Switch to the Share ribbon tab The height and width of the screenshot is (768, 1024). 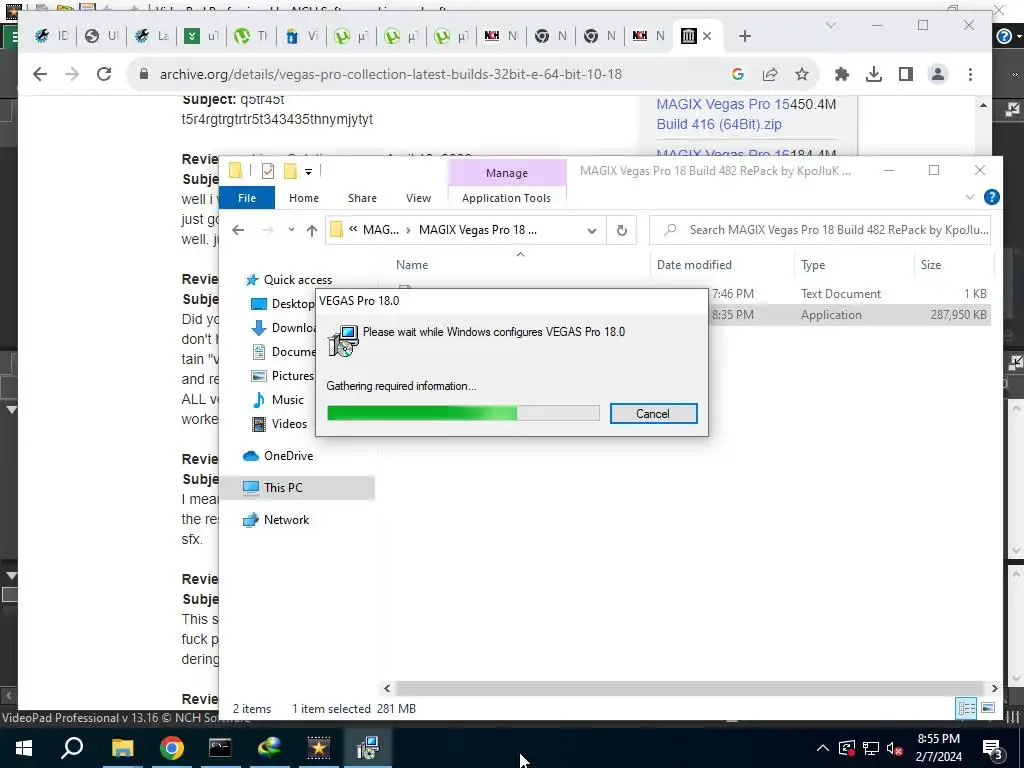click(362, 198)
